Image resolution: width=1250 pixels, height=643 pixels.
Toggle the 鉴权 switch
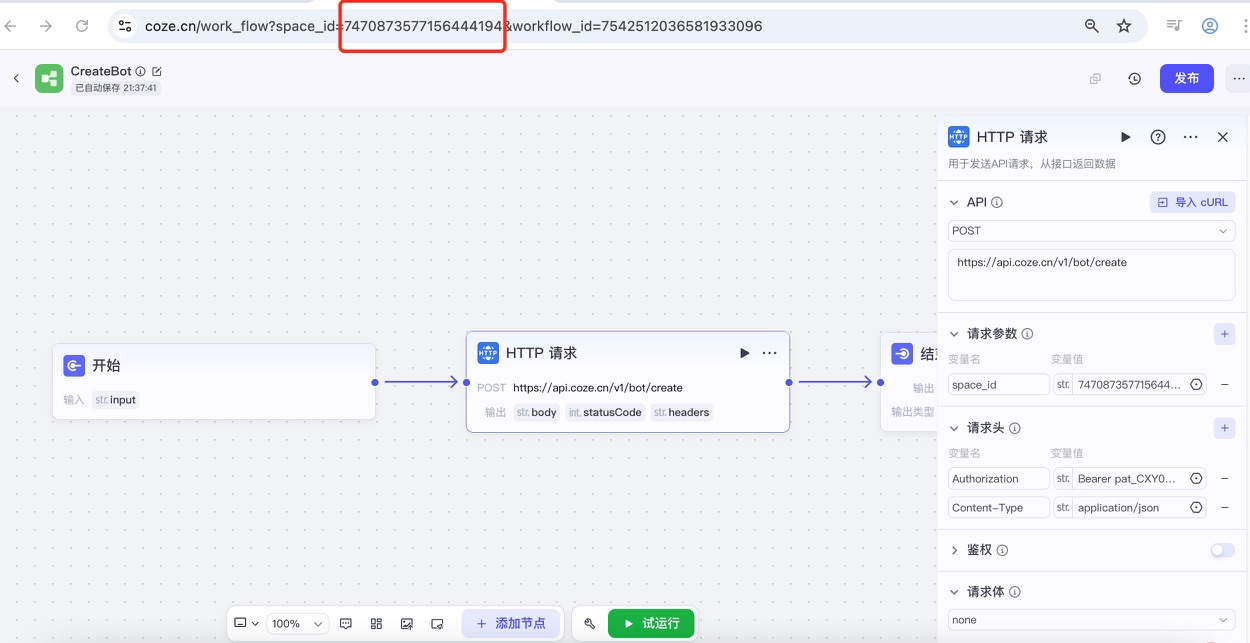[1222, 550]
